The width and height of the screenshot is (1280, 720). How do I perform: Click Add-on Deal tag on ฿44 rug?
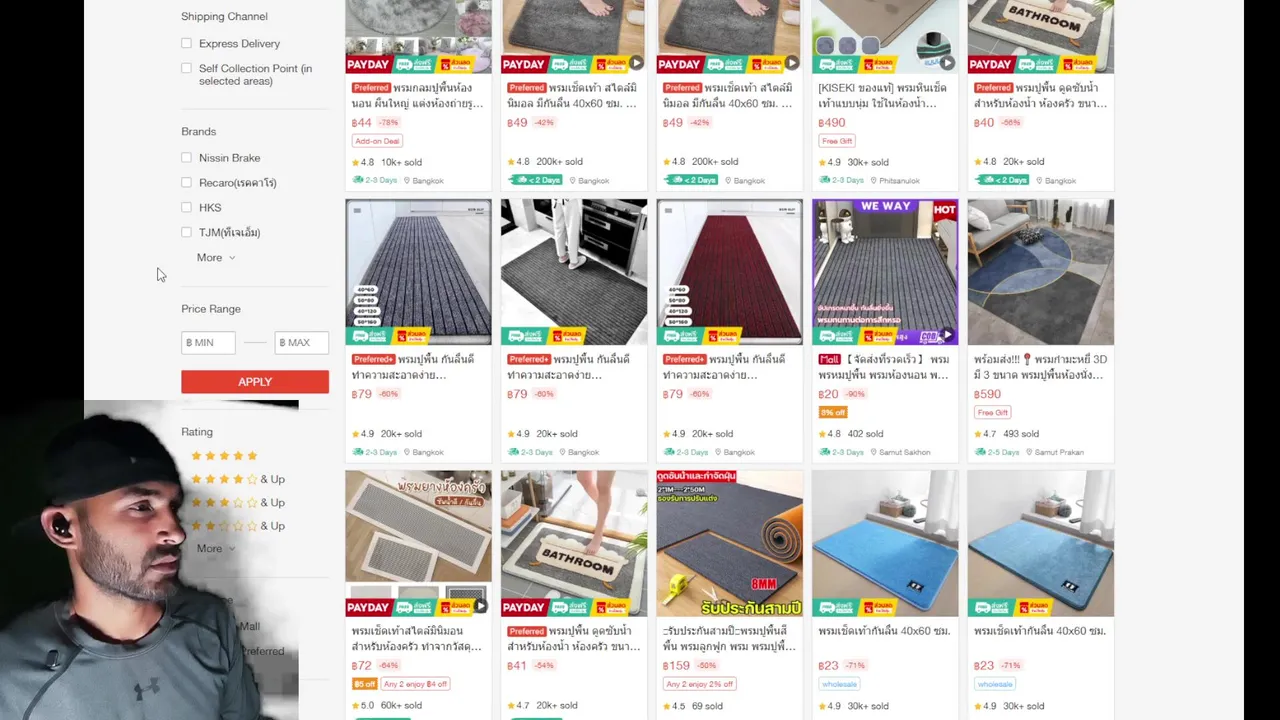point(377,141)
